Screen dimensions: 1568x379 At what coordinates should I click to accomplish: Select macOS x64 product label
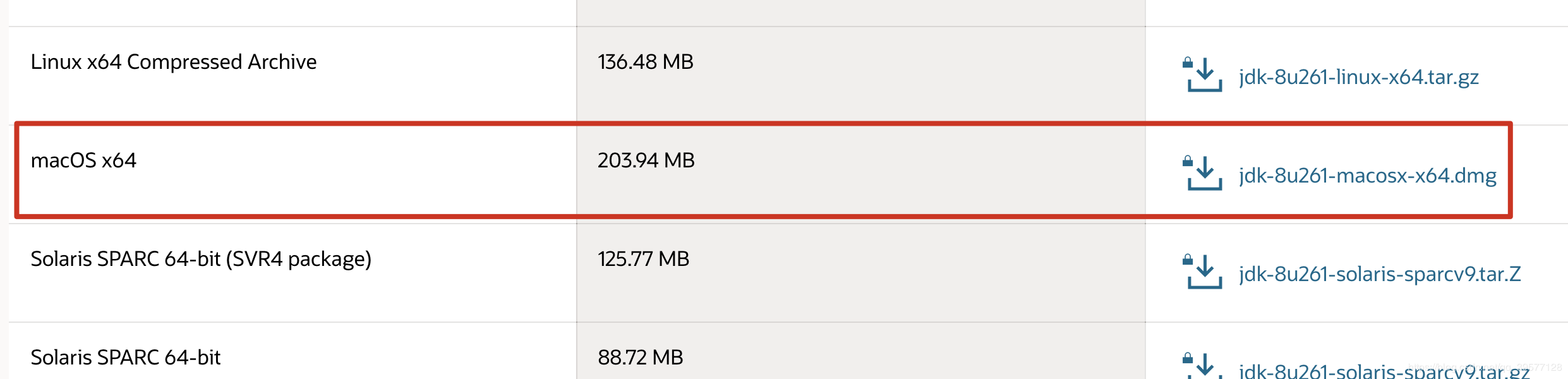[x=83, y=160]
